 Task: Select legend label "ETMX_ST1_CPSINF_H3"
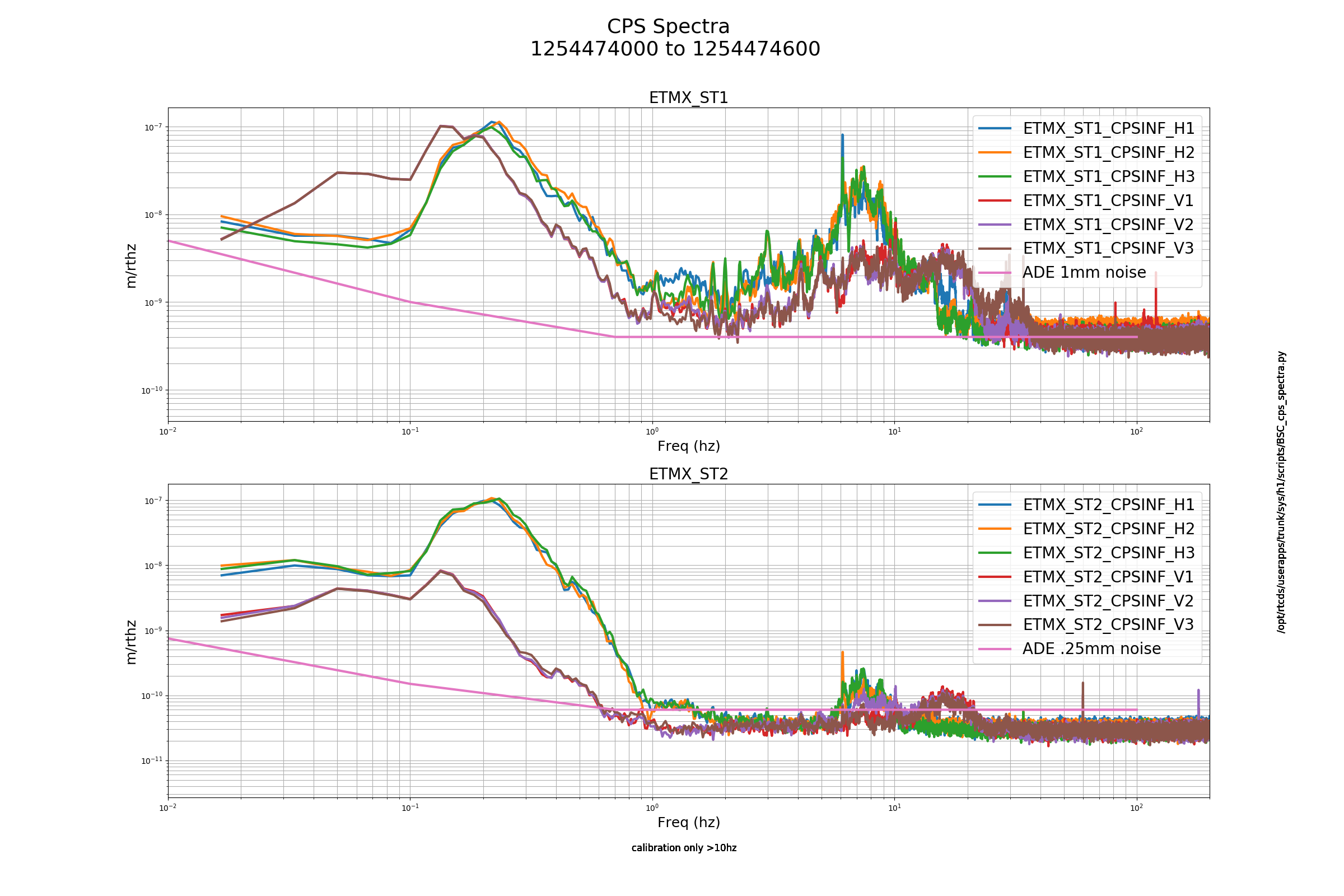coord(1109,176)
